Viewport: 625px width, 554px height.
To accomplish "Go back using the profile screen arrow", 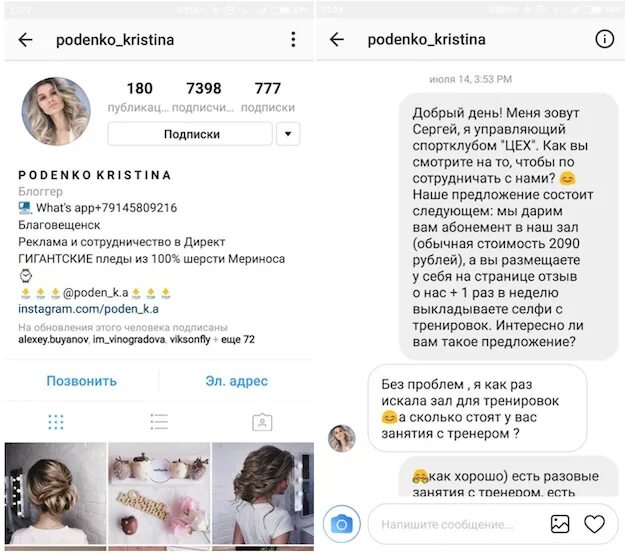I will pos(26,40).
